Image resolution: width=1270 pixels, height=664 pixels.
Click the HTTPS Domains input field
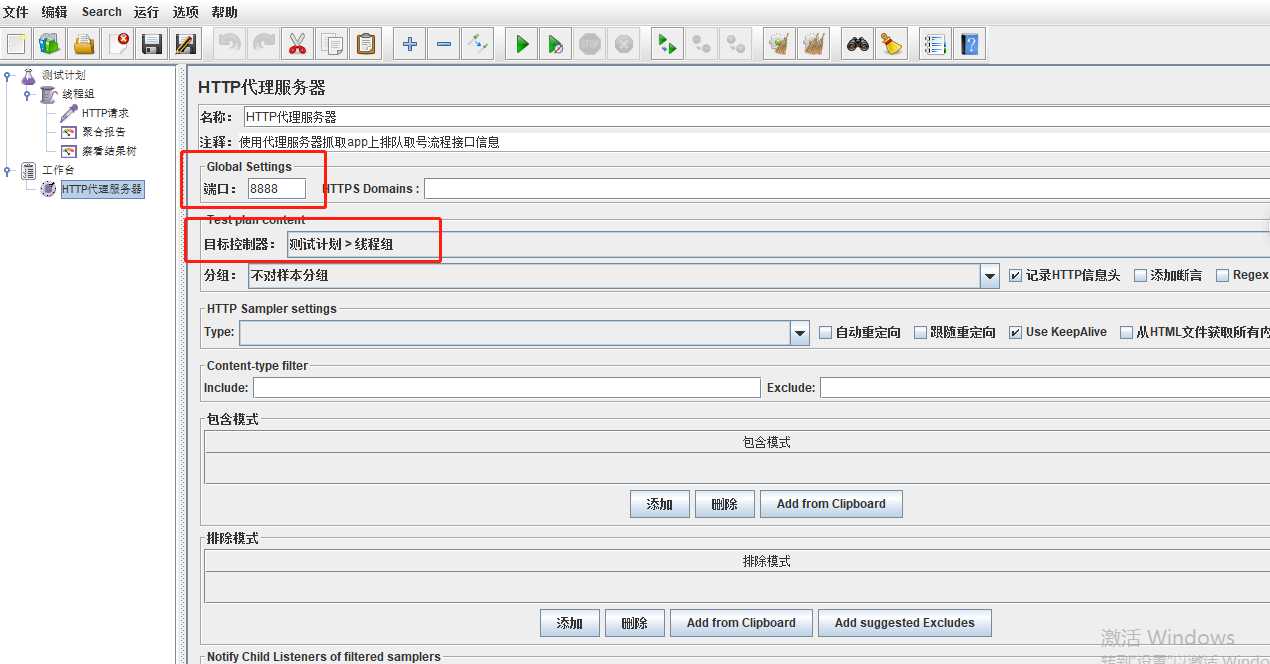click(x=847, y=188)
